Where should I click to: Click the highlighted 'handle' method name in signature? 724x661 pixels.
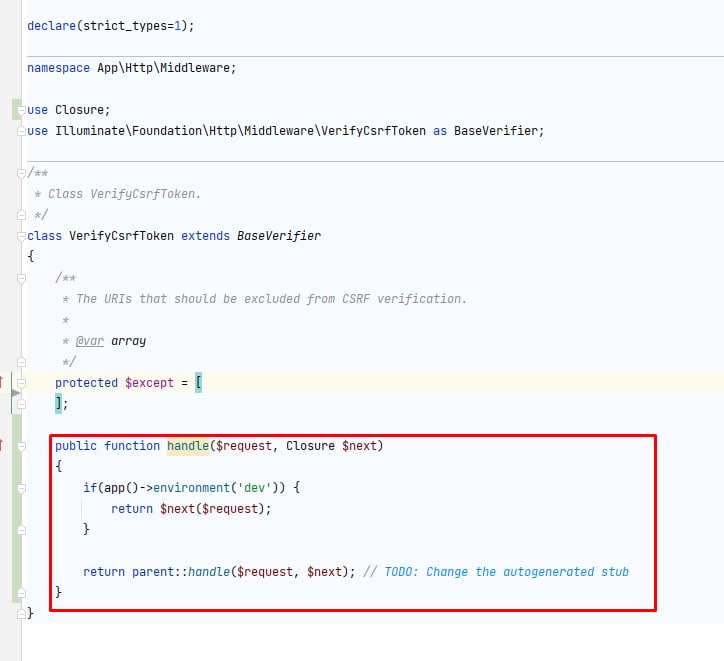tap(188, 446)
